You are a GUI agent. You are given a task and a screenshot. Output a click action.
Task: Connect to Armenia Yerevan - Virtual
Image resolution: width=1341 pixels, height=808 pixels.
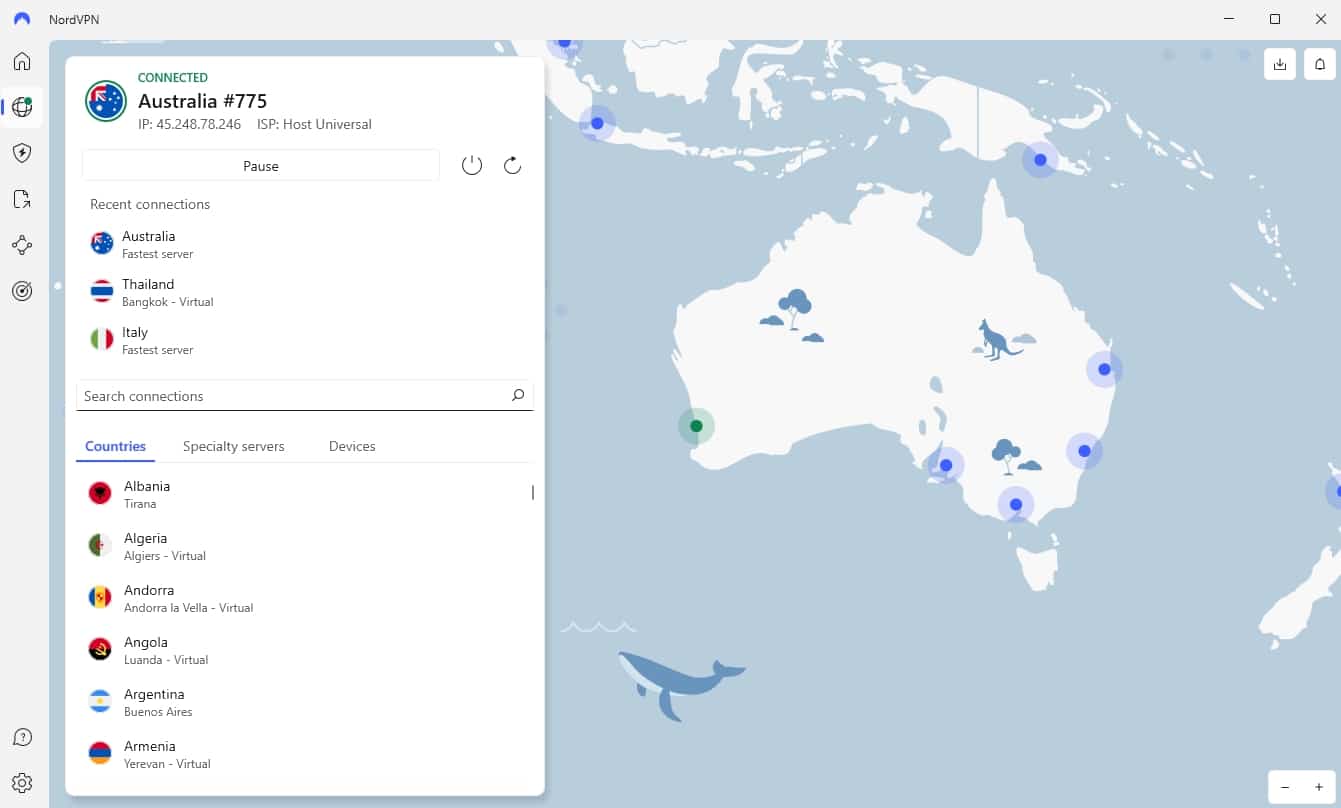tap(305, 754)
